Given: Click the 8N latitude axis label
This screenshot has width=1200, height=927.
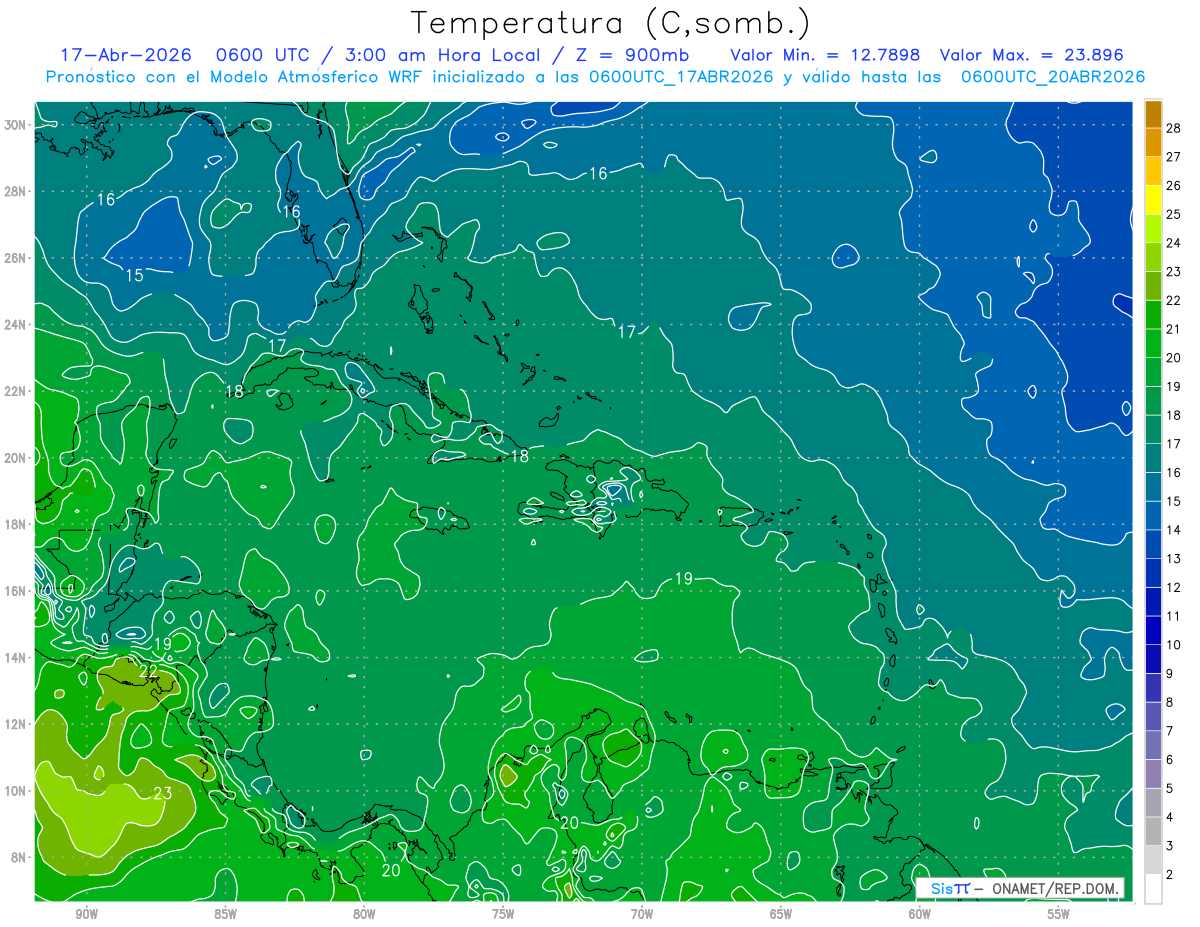Looking at the screenshot, I should point(20,857).
